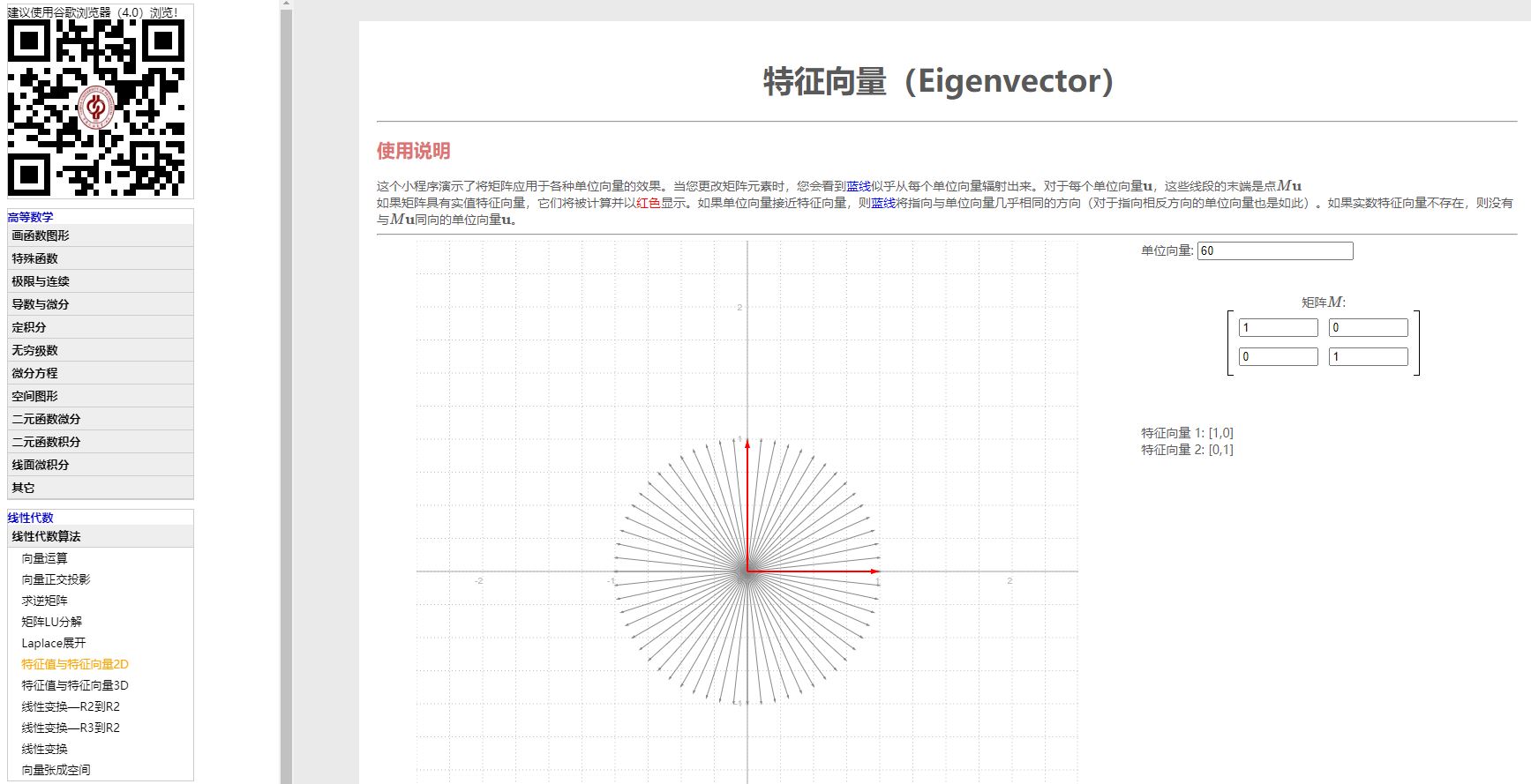
Task: Click the sidebar scrollbar up arrow
Action: 286,4
